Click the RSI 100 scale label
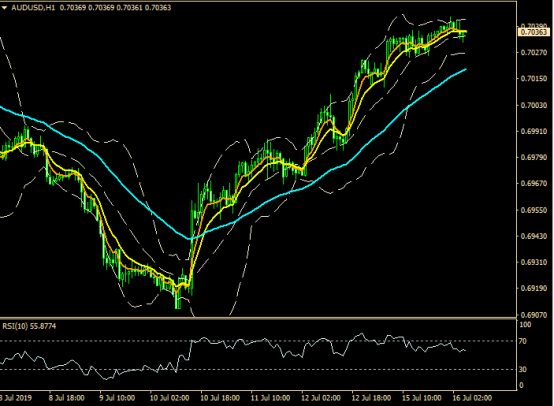The image size is (554, 406). coord(525,325)
